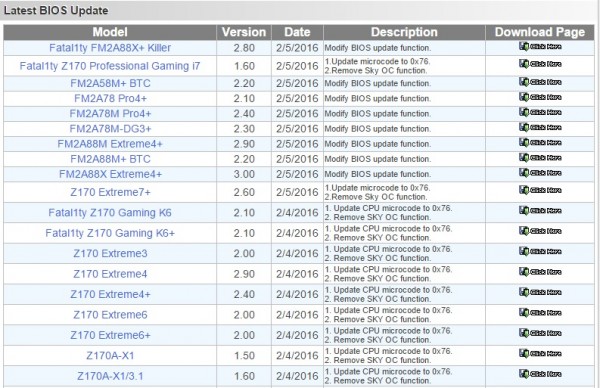Open the Z170A-X1 model link
The height and width of the screenshot is (388, 600).
click(x=110, y=356)
